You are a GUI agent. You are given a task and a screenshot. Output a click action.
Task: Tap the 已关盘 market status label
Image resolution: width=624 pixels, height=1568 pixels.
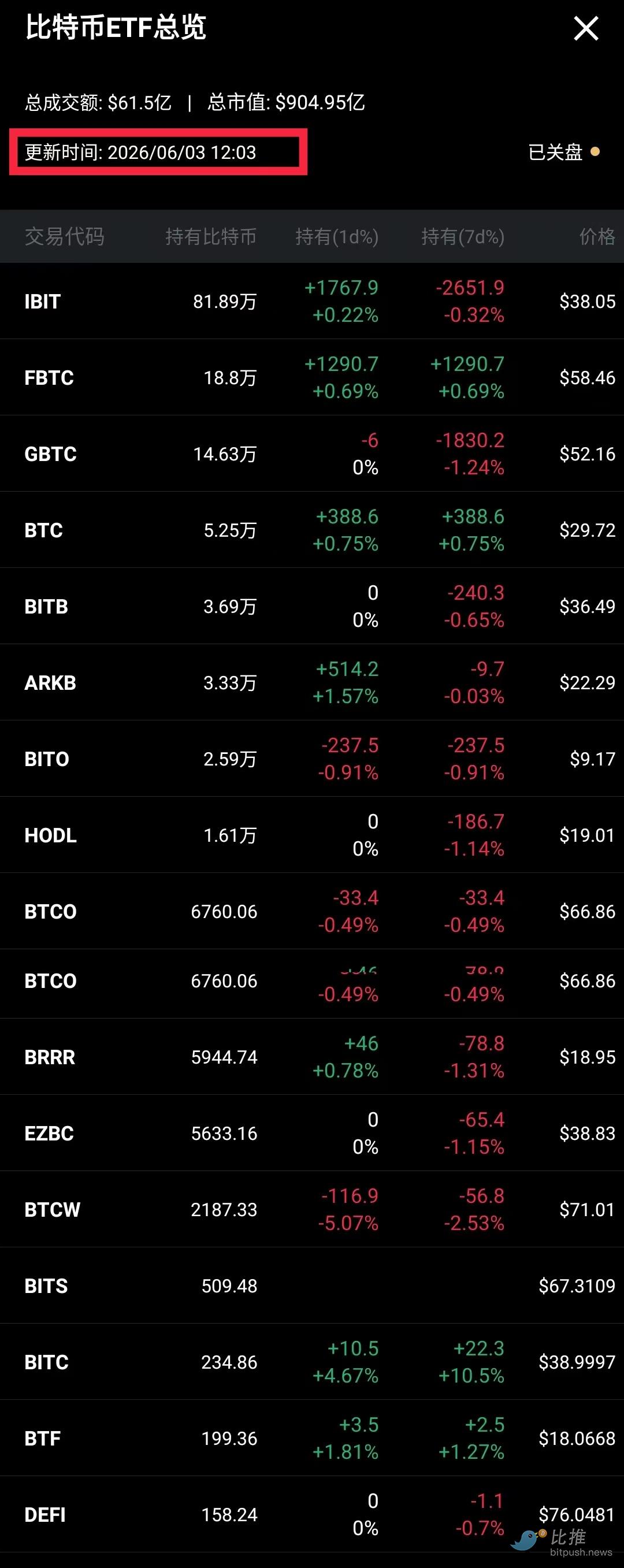(555, 151)
